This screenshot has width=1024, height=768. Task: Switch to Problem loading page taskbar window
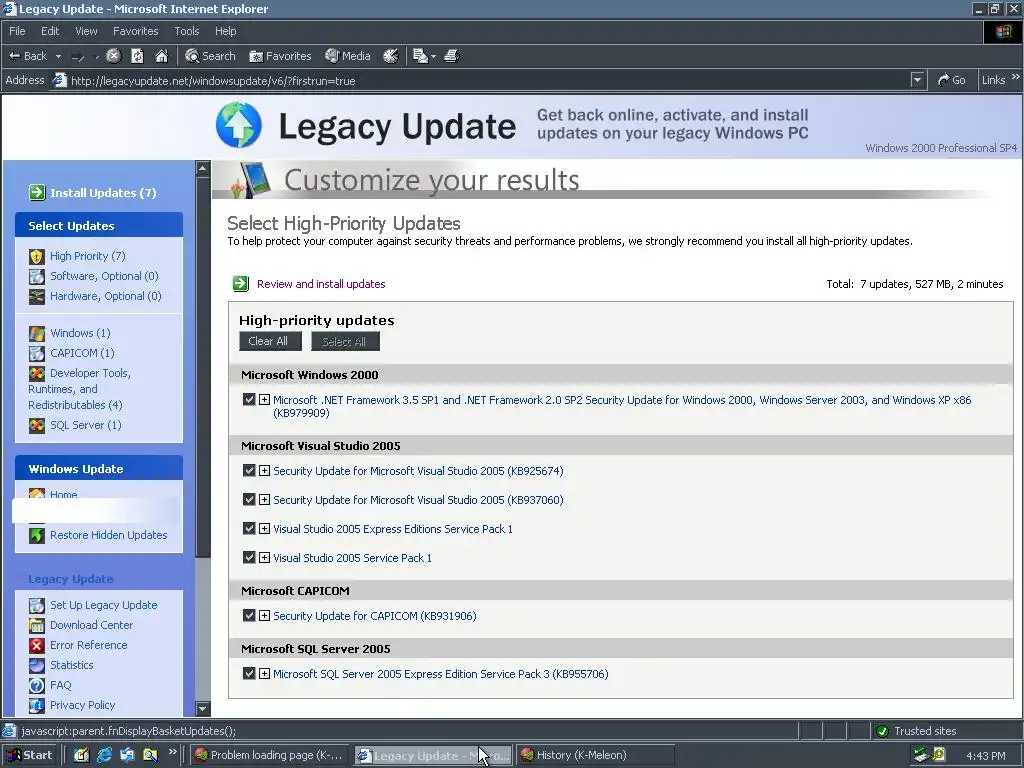click(270, 755)
